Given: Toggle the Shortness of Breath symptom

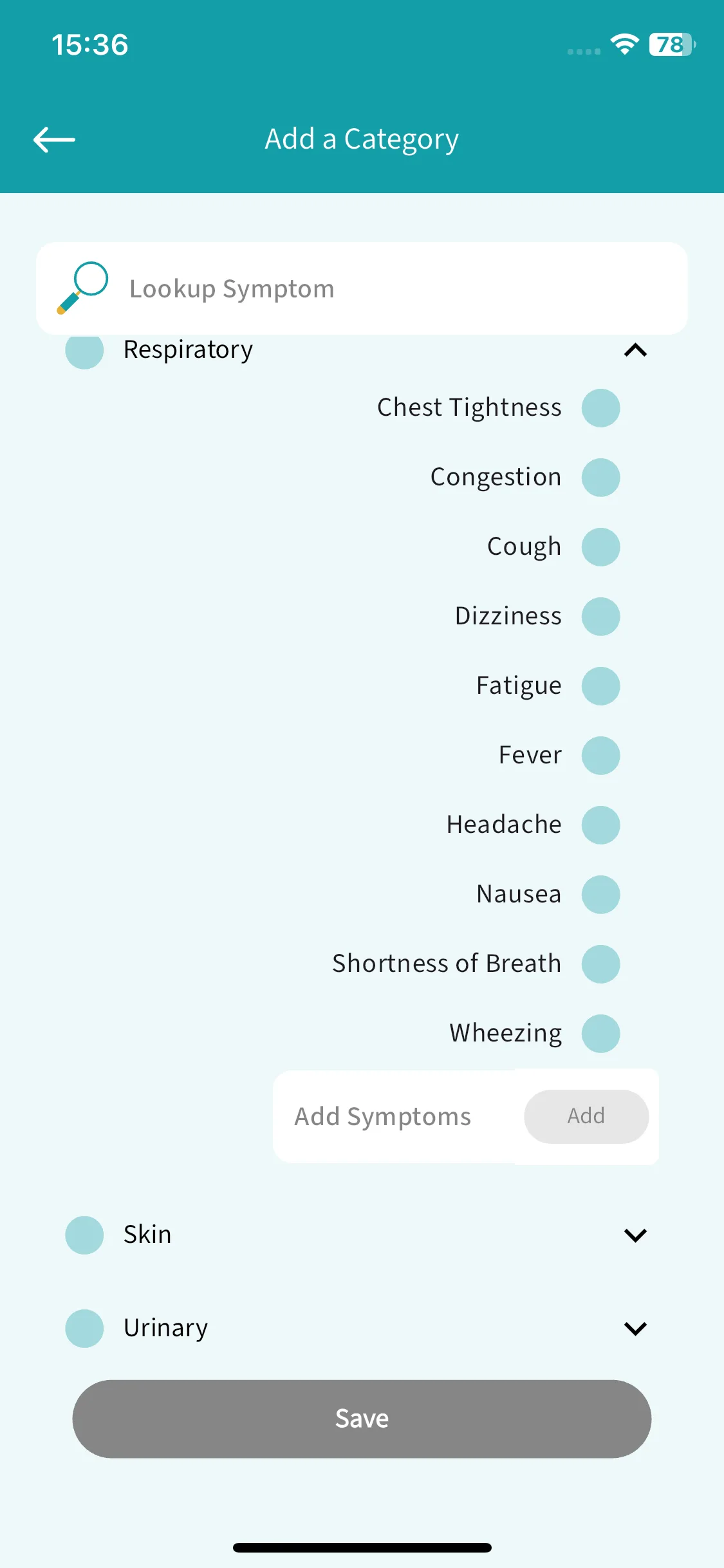Looking at the screenshot, I should tap(601, 964).
